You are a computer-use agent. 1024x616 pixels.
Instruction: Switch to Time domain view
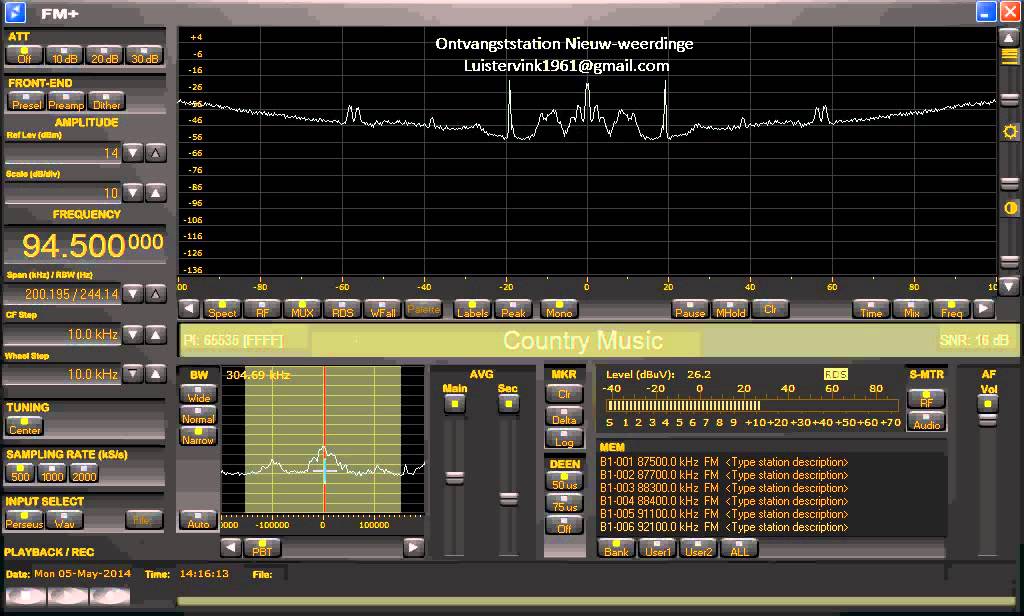pos(871,309)
